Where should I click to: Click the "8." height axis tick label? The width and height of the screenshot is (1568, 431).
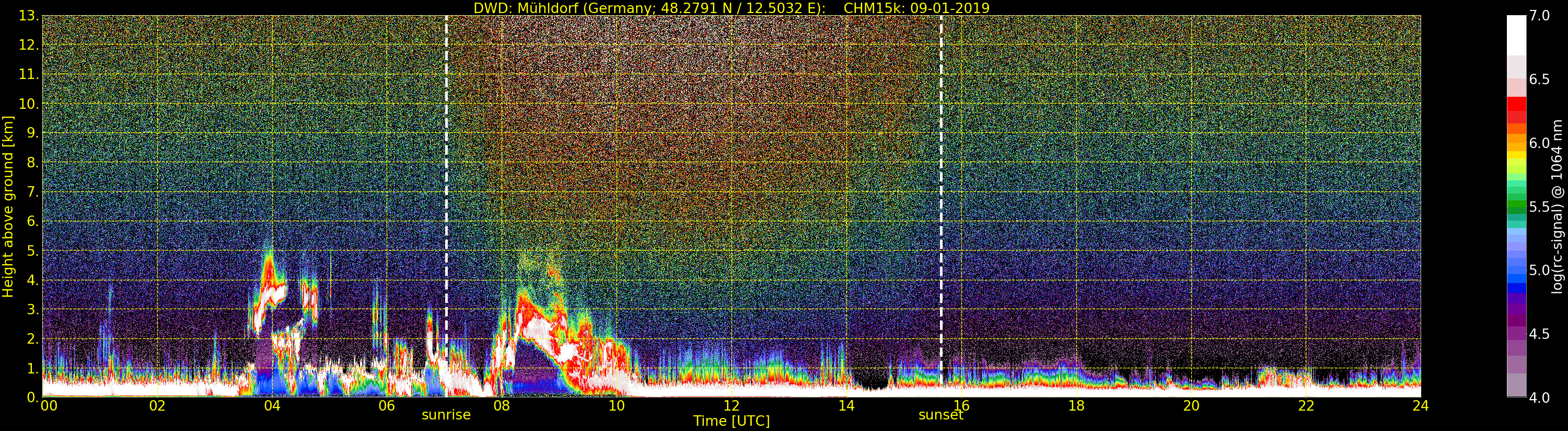33,163
